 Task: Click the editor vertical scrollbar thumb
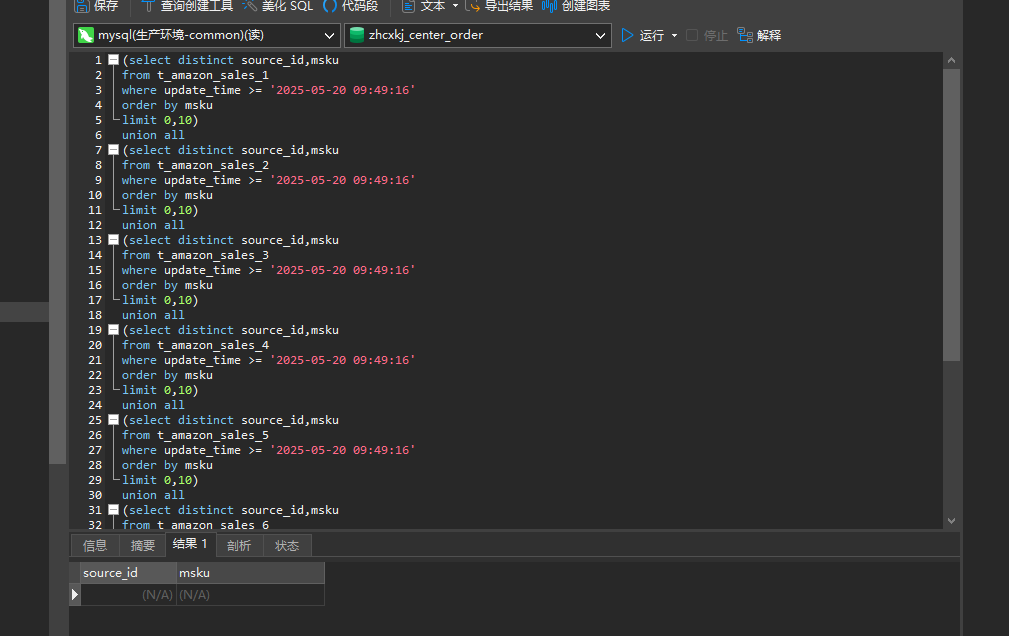pos(951,214)
